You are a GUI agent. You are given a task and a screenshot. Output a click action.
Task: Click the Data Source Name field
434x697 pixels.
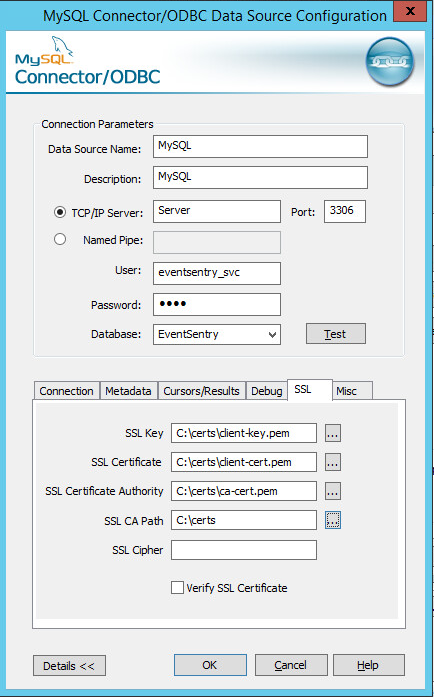[260, 146]
